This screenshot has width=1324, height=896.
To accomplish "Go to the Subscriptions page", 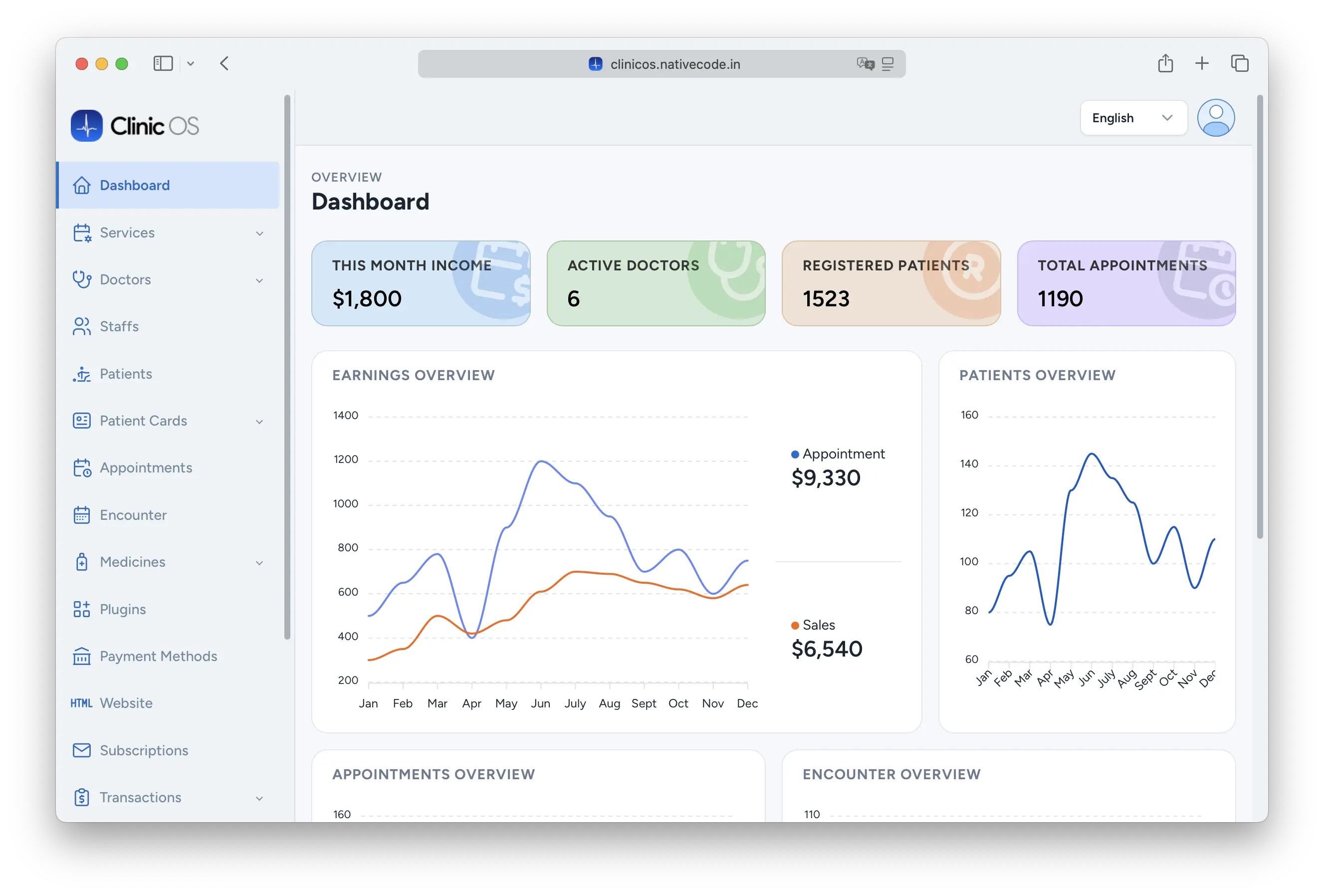I will pyautogui.click(x=144, y=750).
